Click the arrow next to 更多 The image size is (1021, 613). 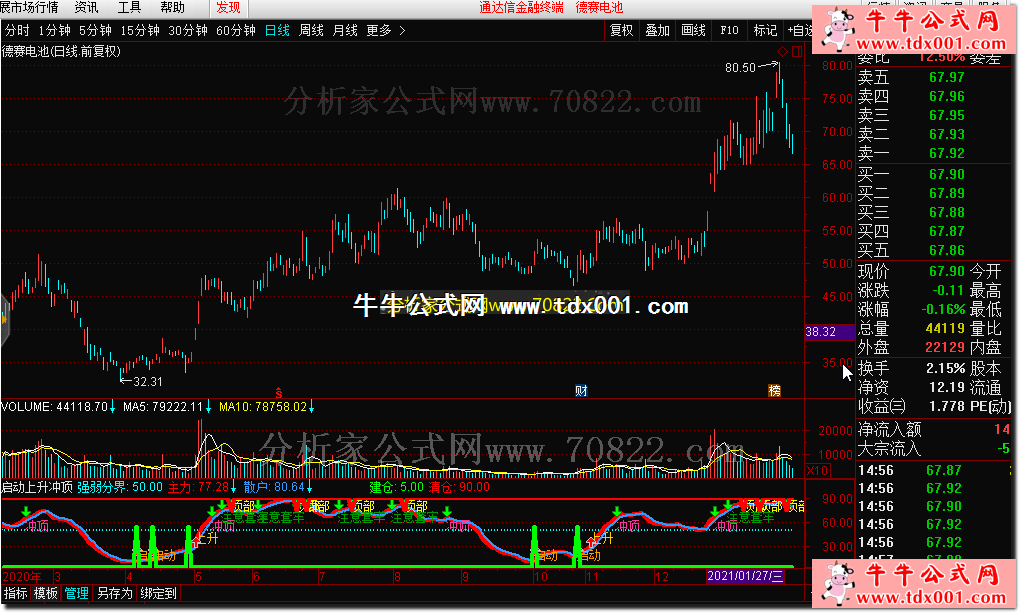(x=402, y=31)
